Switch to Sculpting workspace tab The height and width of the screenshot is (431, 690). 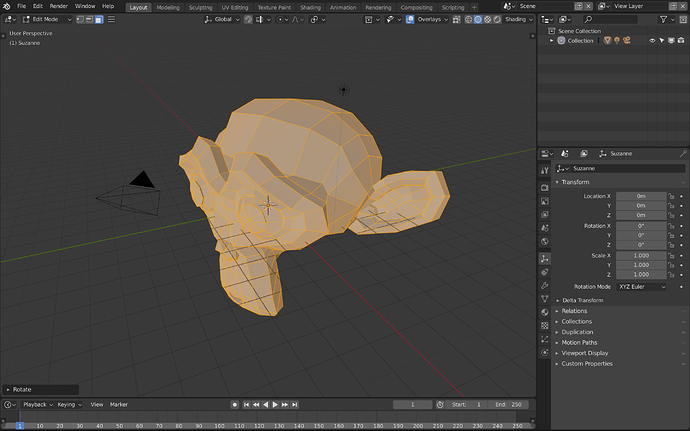coord(200,7)
